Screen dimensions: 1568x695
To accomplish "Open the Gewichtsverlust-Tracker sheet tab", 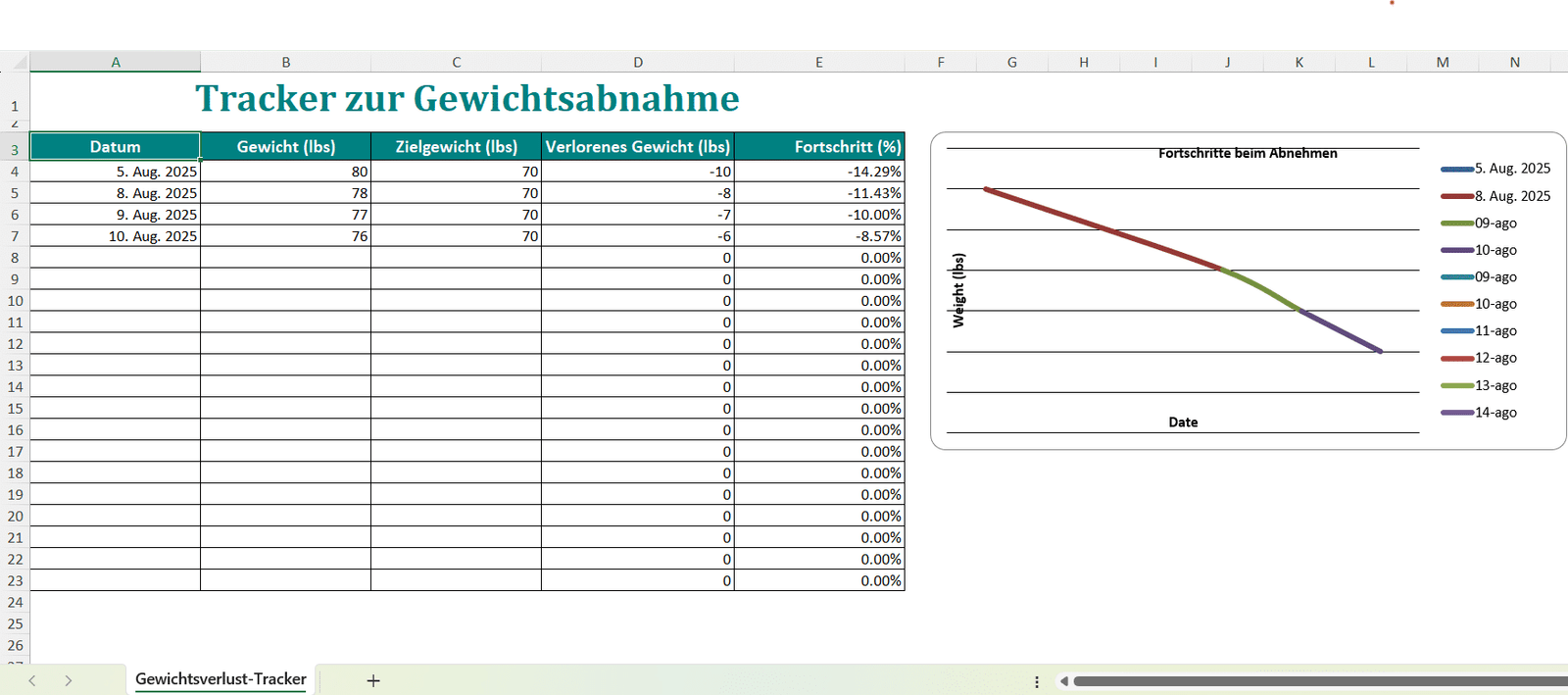I will click(220, 679).
